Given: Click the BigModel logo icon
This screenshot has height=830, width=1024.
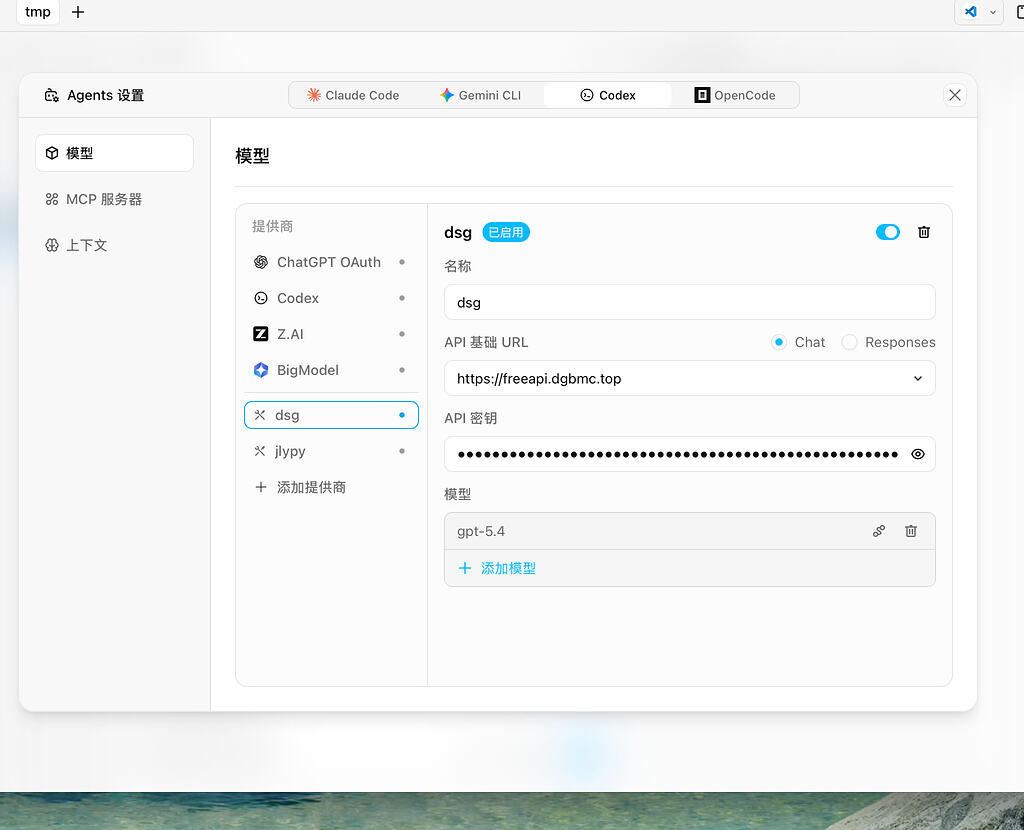Looking at the screenshot, I should point(261,370).
